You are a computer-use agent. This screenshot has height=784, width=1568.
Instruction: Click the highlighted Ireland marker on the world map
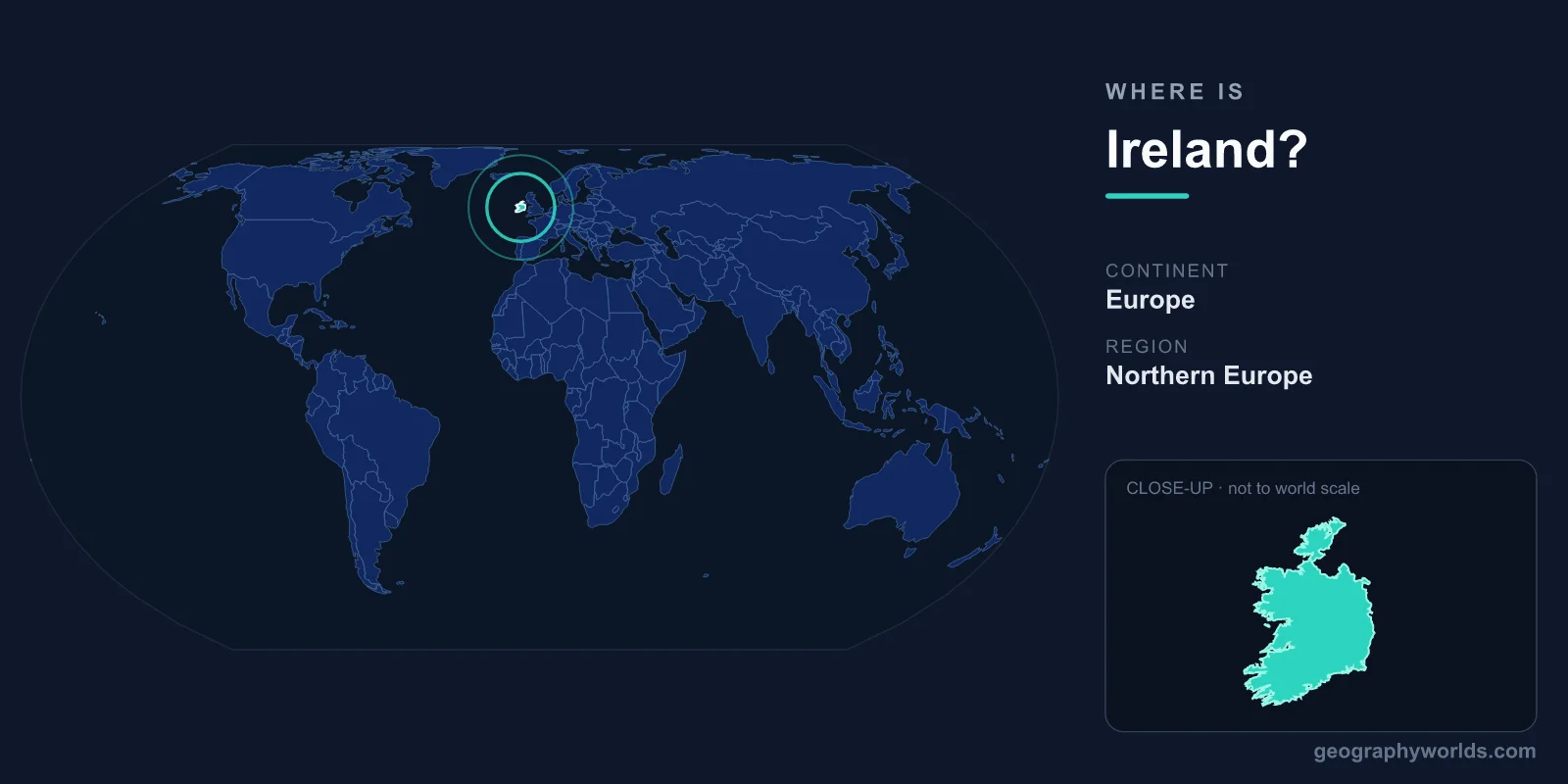tap(520, 207)
